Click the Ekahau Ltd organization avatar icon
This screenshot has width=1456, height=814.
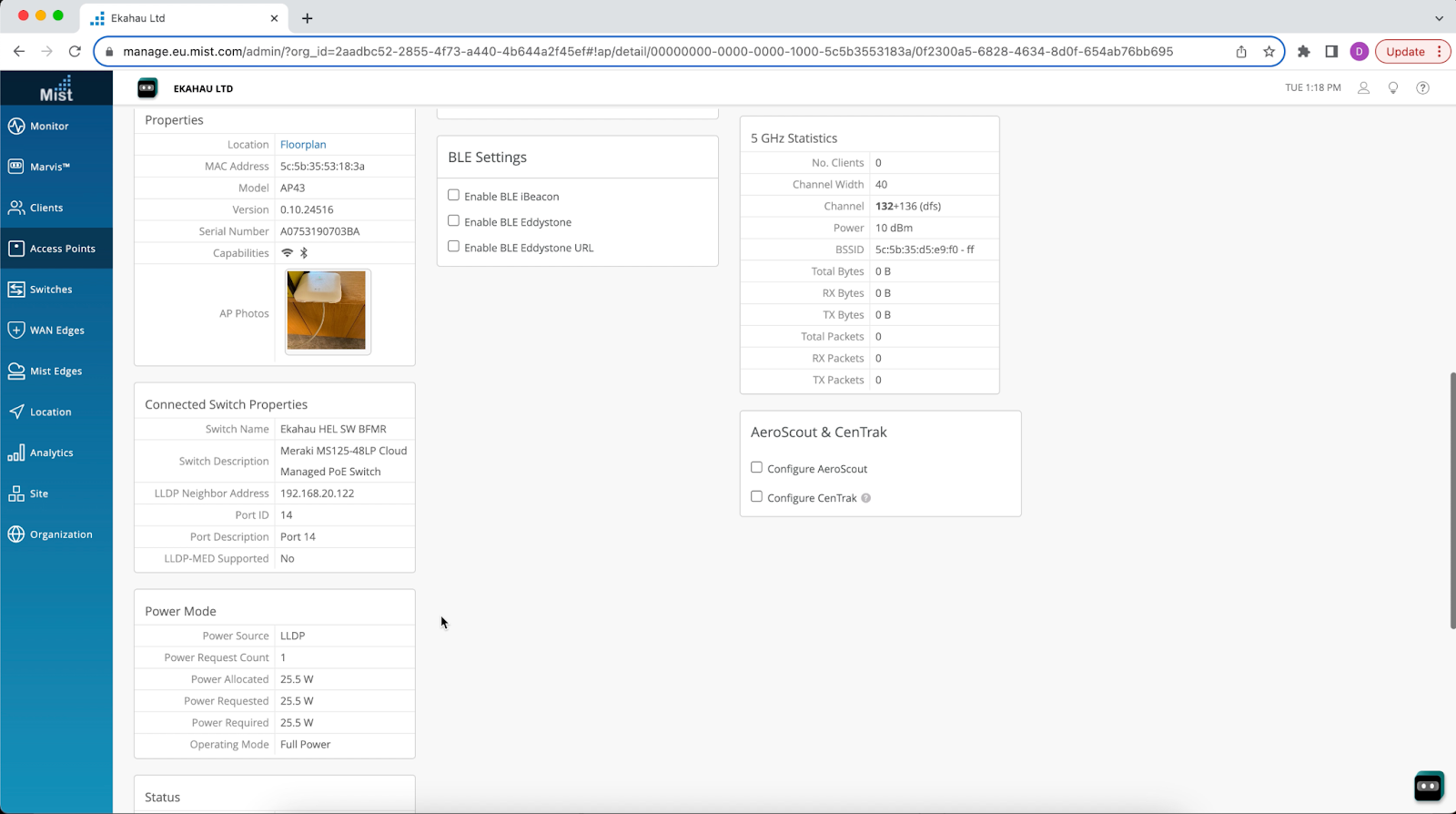(x=147, y=88)
